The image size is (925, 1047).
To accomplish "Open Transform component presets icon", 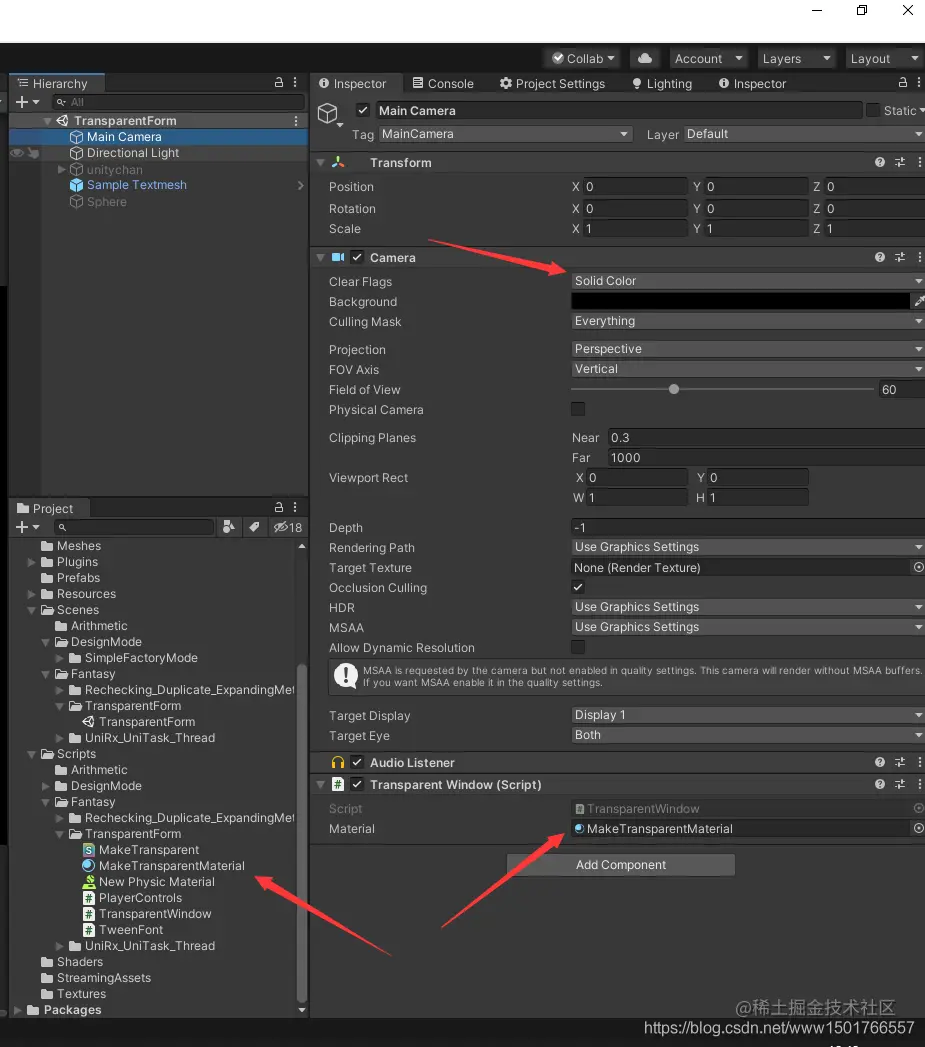I will tap(900, 162).
